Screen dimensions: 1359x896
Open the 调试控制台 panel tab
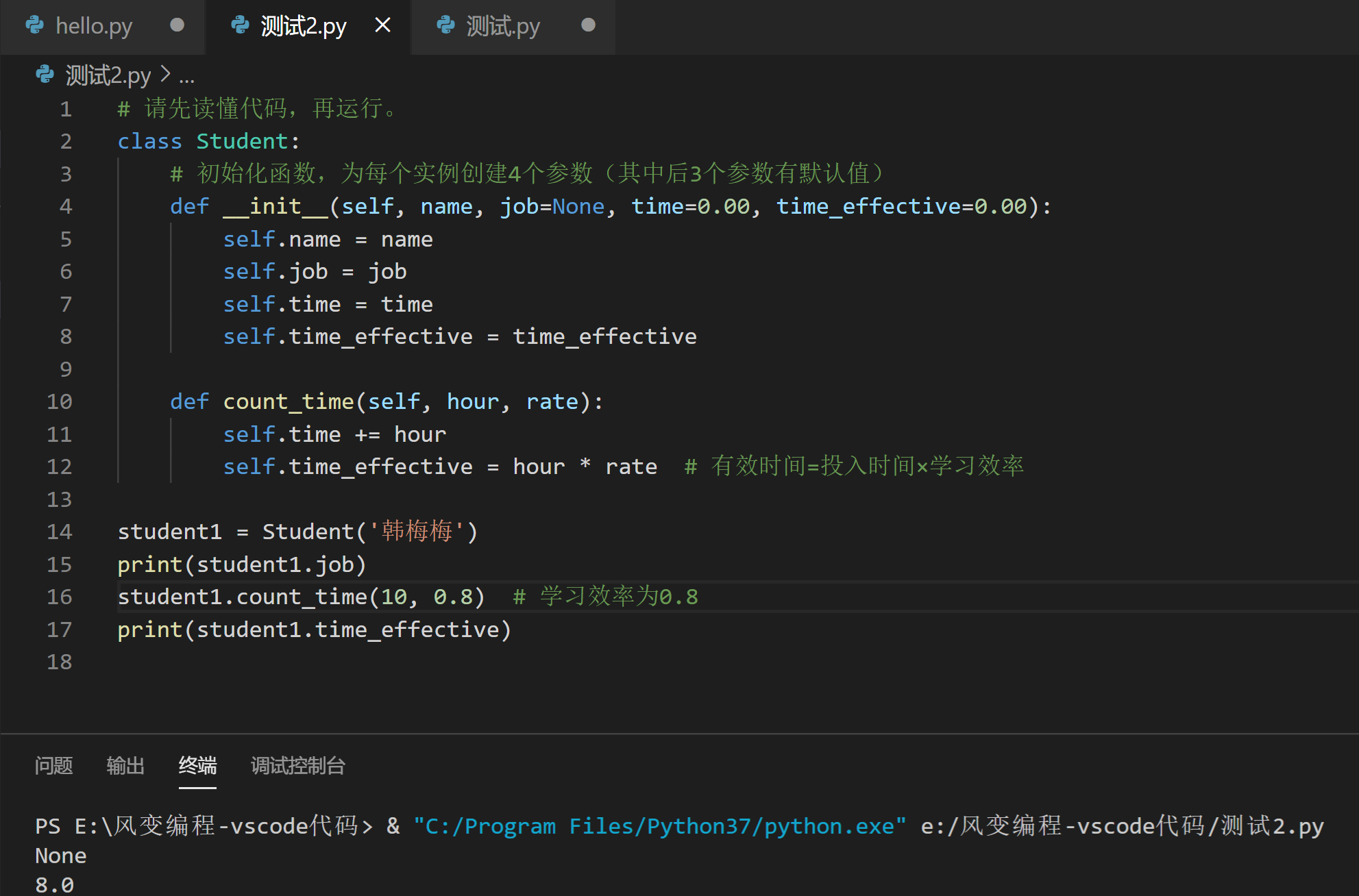pyautogui.click(x=298, y=765)
